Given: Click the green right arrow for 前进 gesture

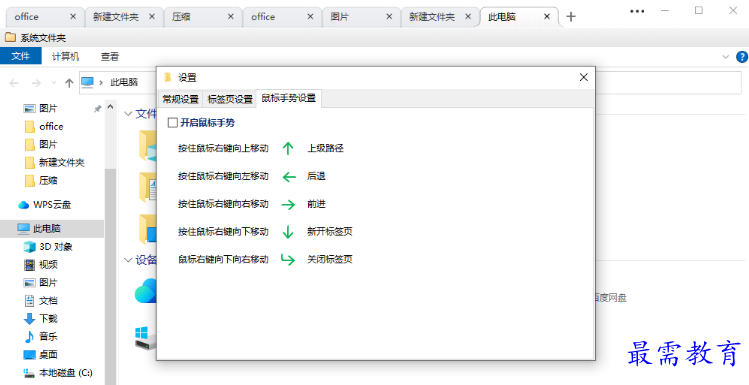Looking at the screenshot, I should coord(288,205).
